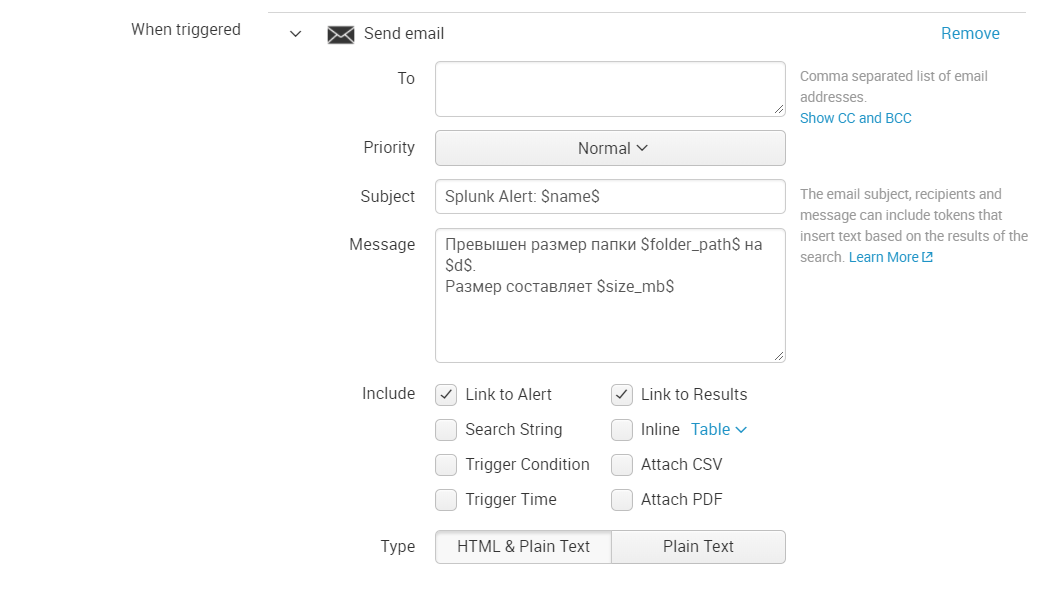Enable the Attach PDF attachment
Image resolution: width=1037 pixels, height=591 pixels.
(x=622, y=499)
